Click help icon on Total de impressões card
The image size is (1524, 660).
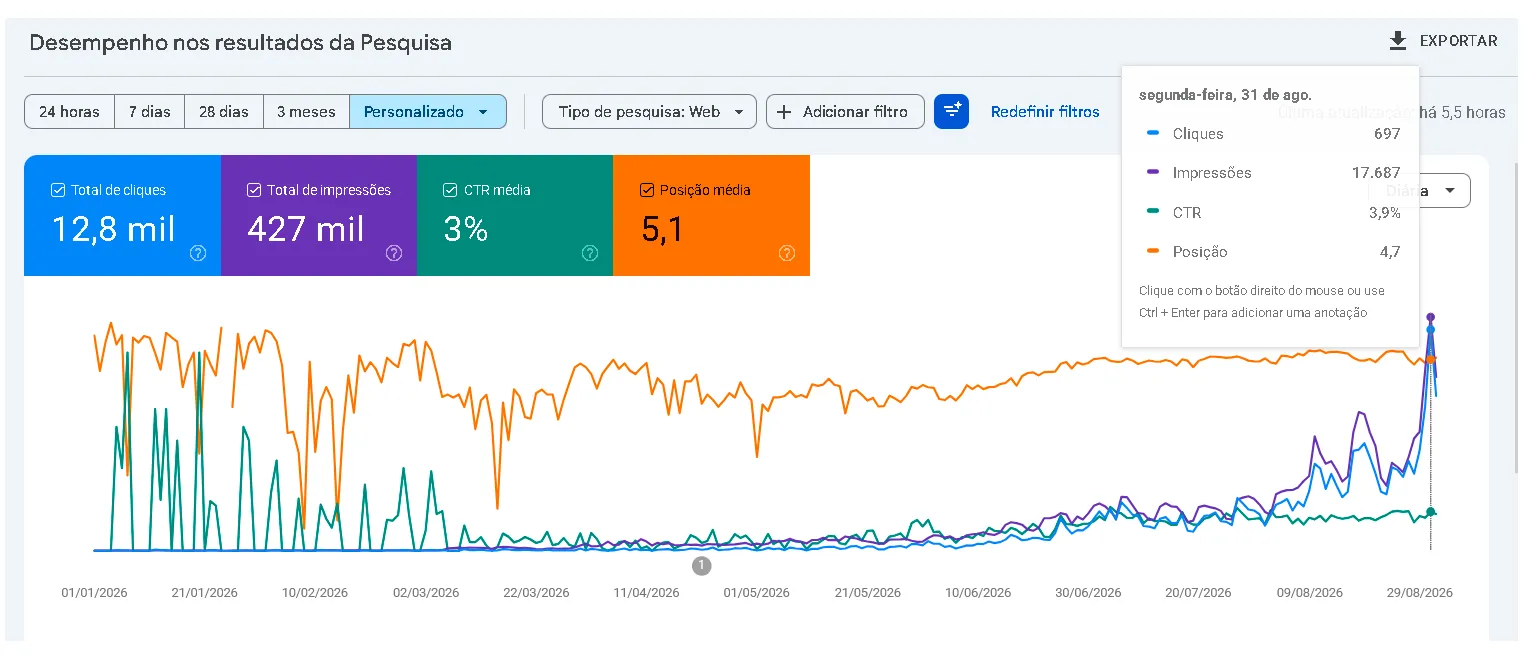394,253
